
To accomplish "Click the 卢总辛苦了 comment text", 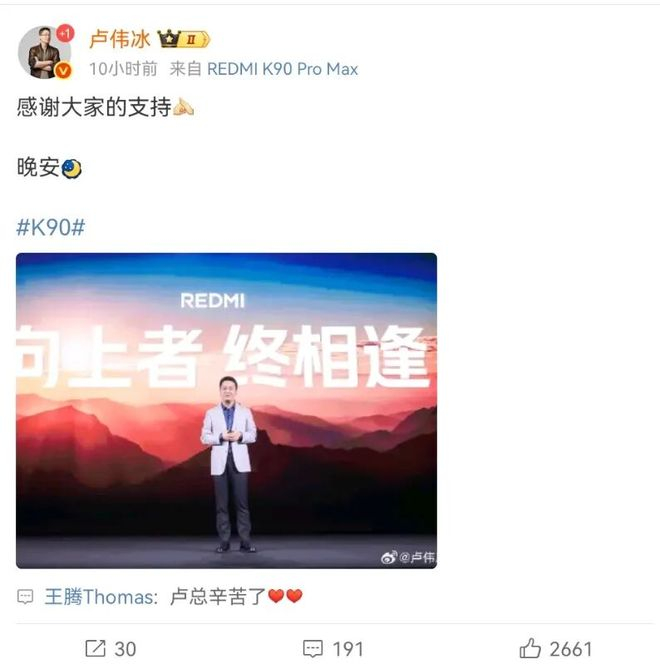I will [218, 596].
